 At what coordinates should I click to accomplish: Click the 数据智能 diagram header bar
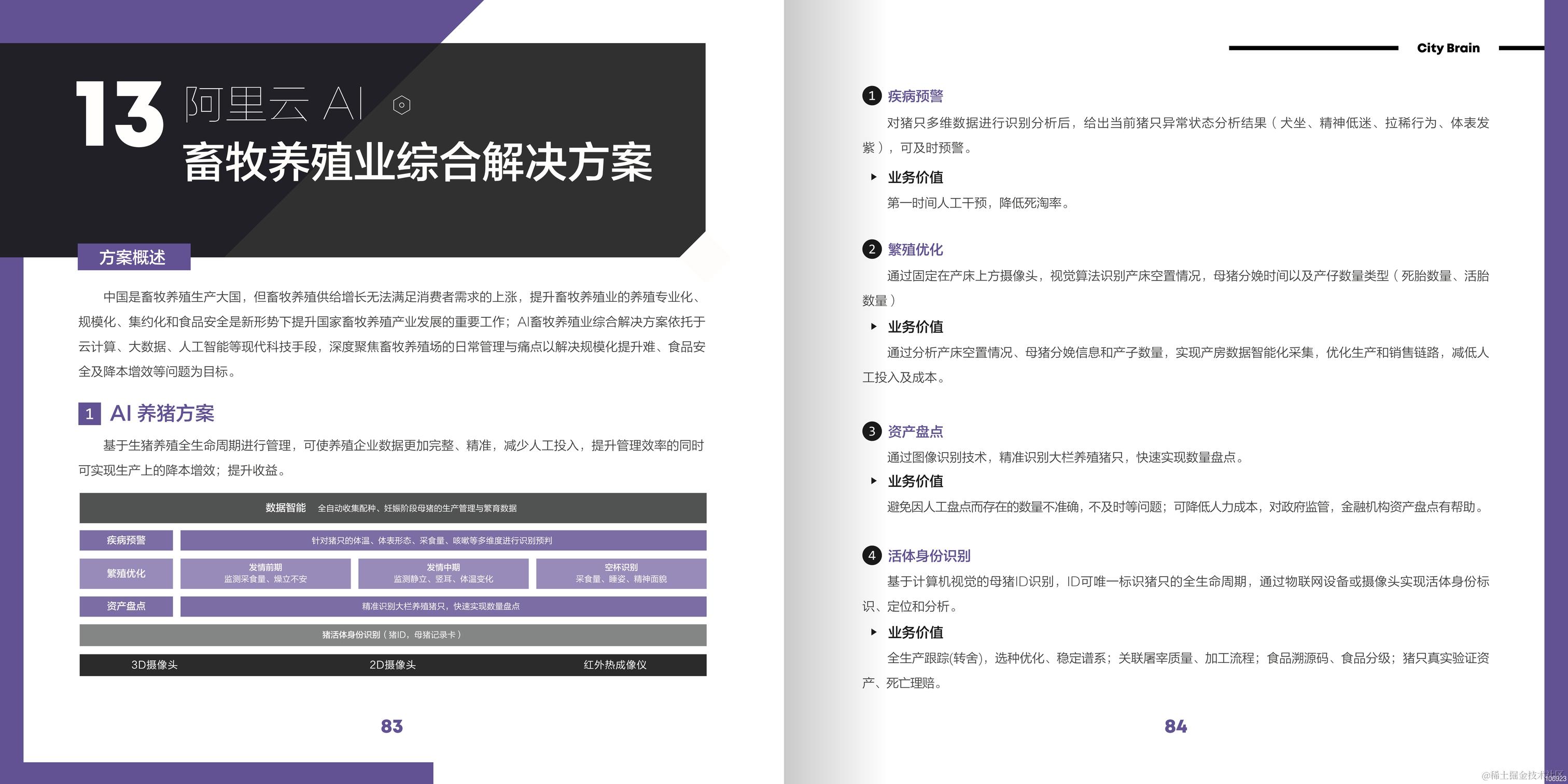click(x=393, y=508)
